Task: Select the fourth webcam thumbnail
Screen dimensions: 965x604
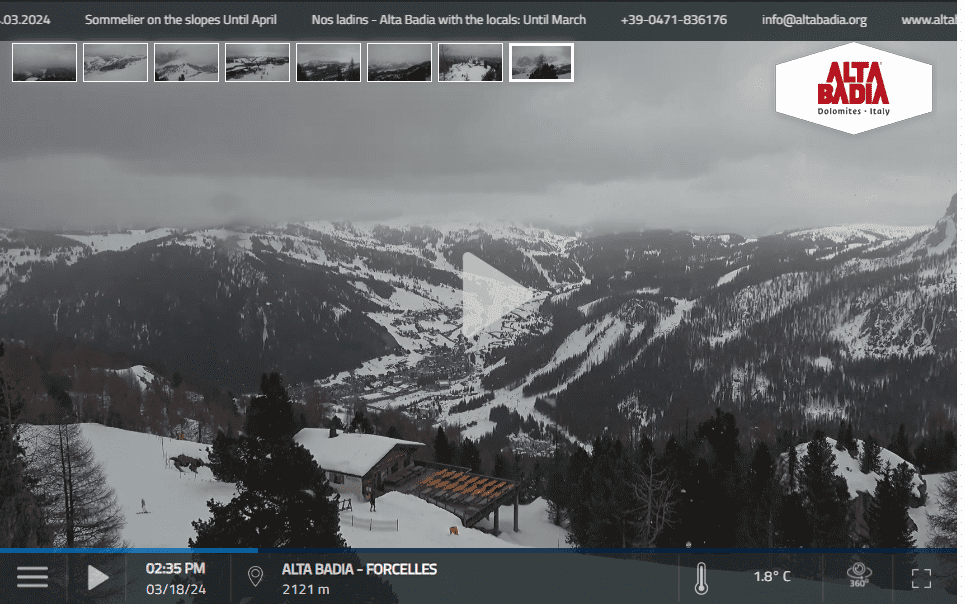Action: pos(257,62)
